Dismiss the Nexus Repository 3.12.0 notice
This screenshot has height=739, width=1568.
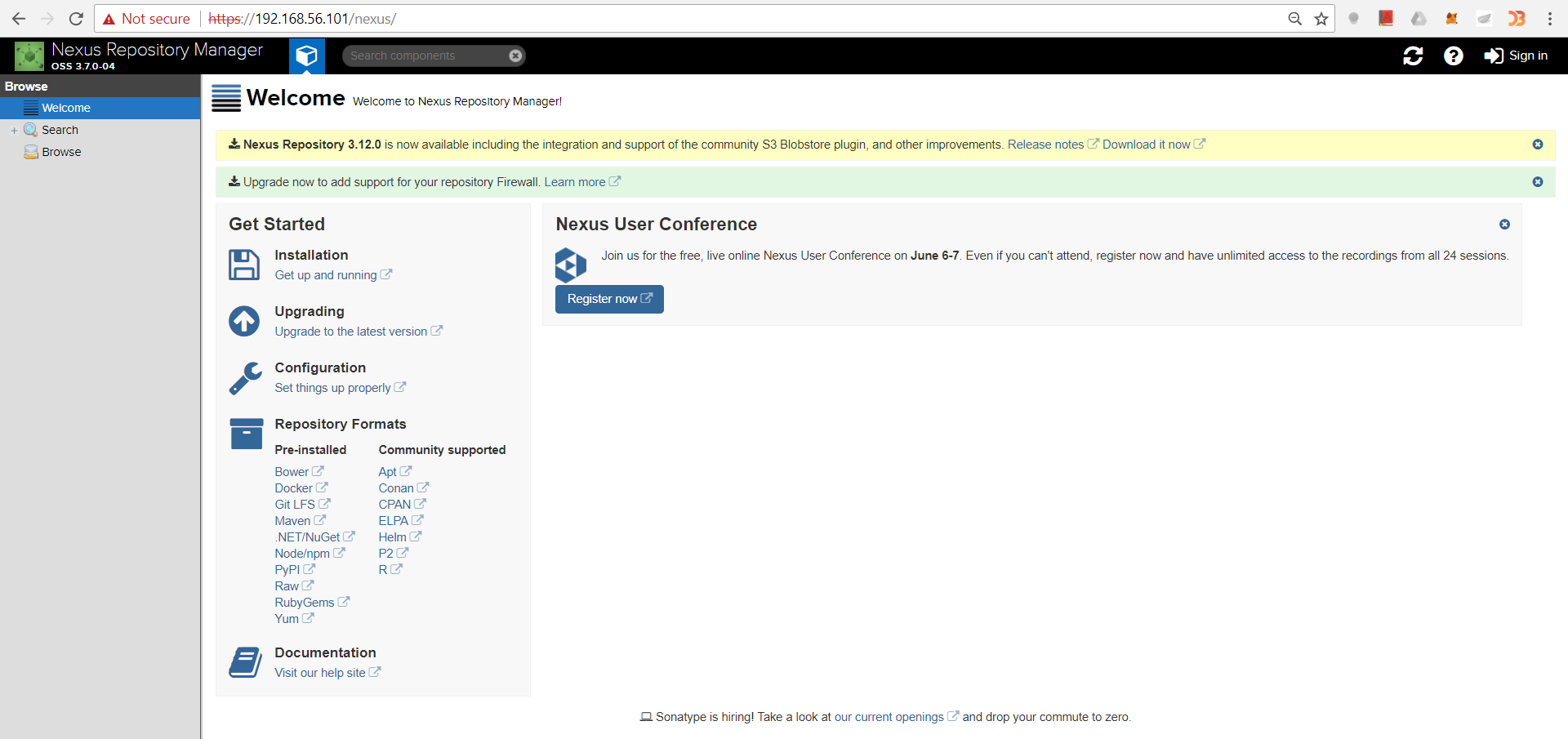click(x=1538, y=145)
